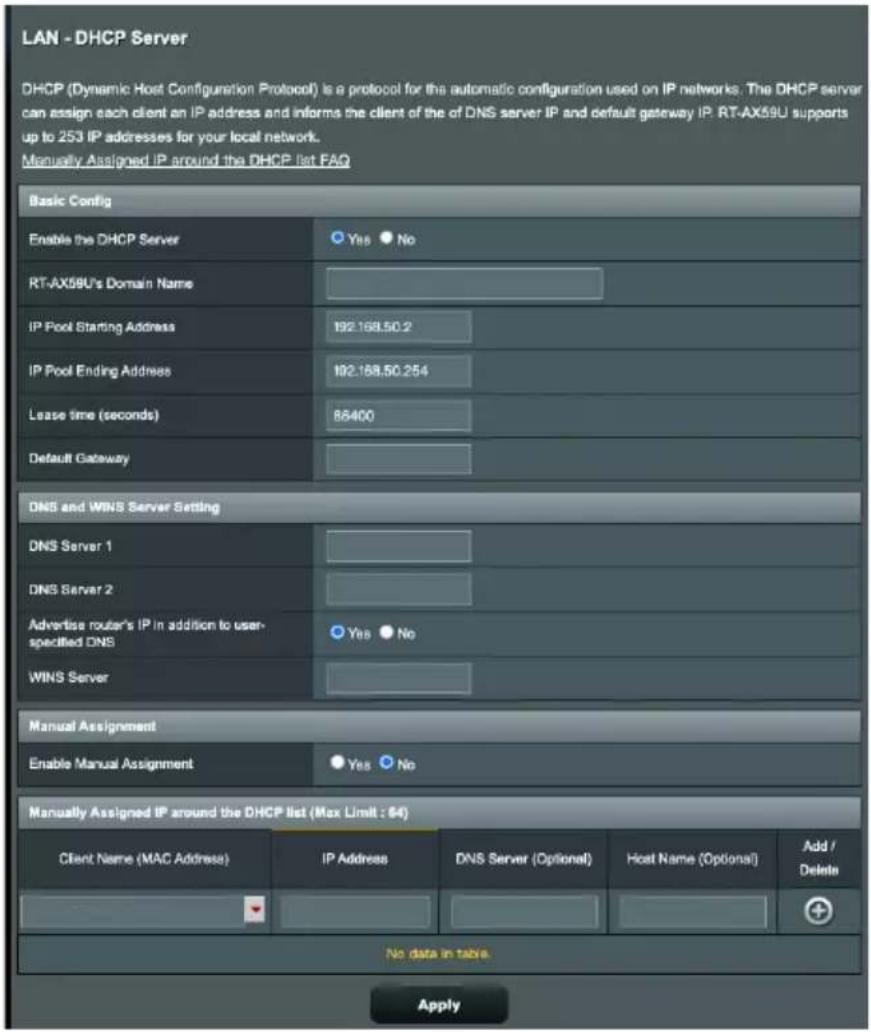
Task: Click the No data in table message
Action: click(x=438, y=953)
